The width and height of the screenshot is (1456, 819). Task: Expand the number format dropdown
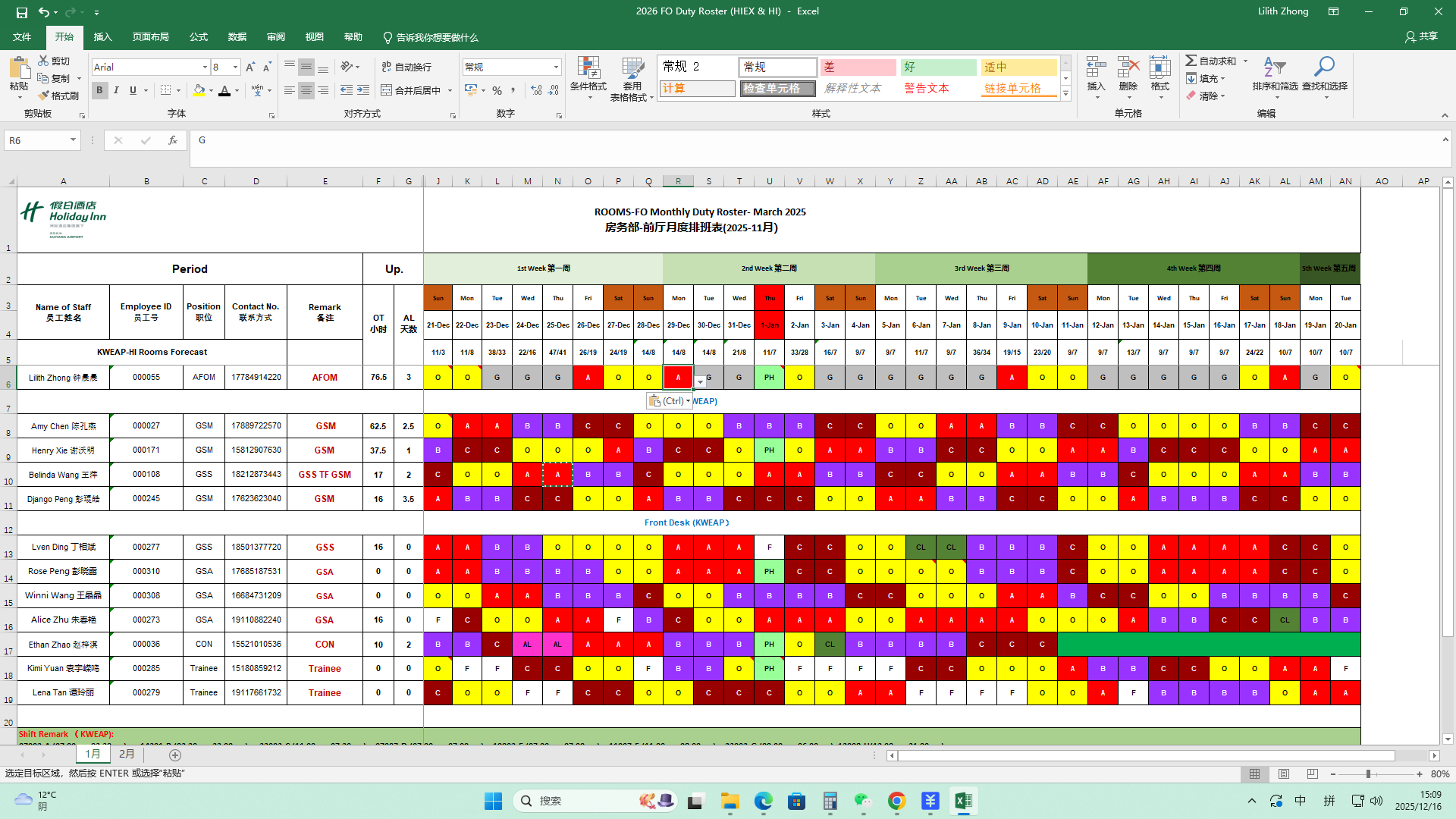[556, 67]
